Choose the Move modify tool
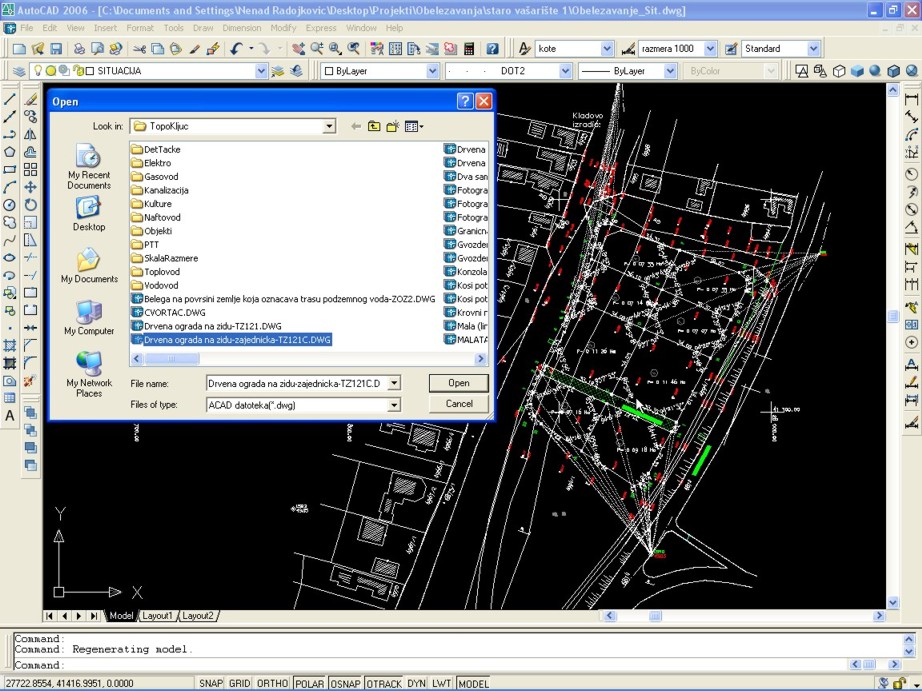The image size is (922, 691). 30,187
